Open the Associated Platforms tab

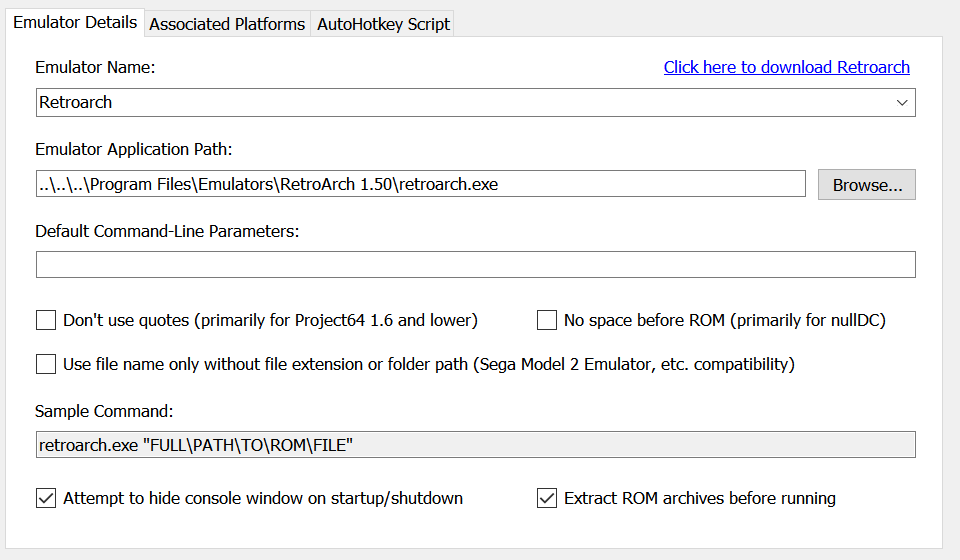coord(227,24)
